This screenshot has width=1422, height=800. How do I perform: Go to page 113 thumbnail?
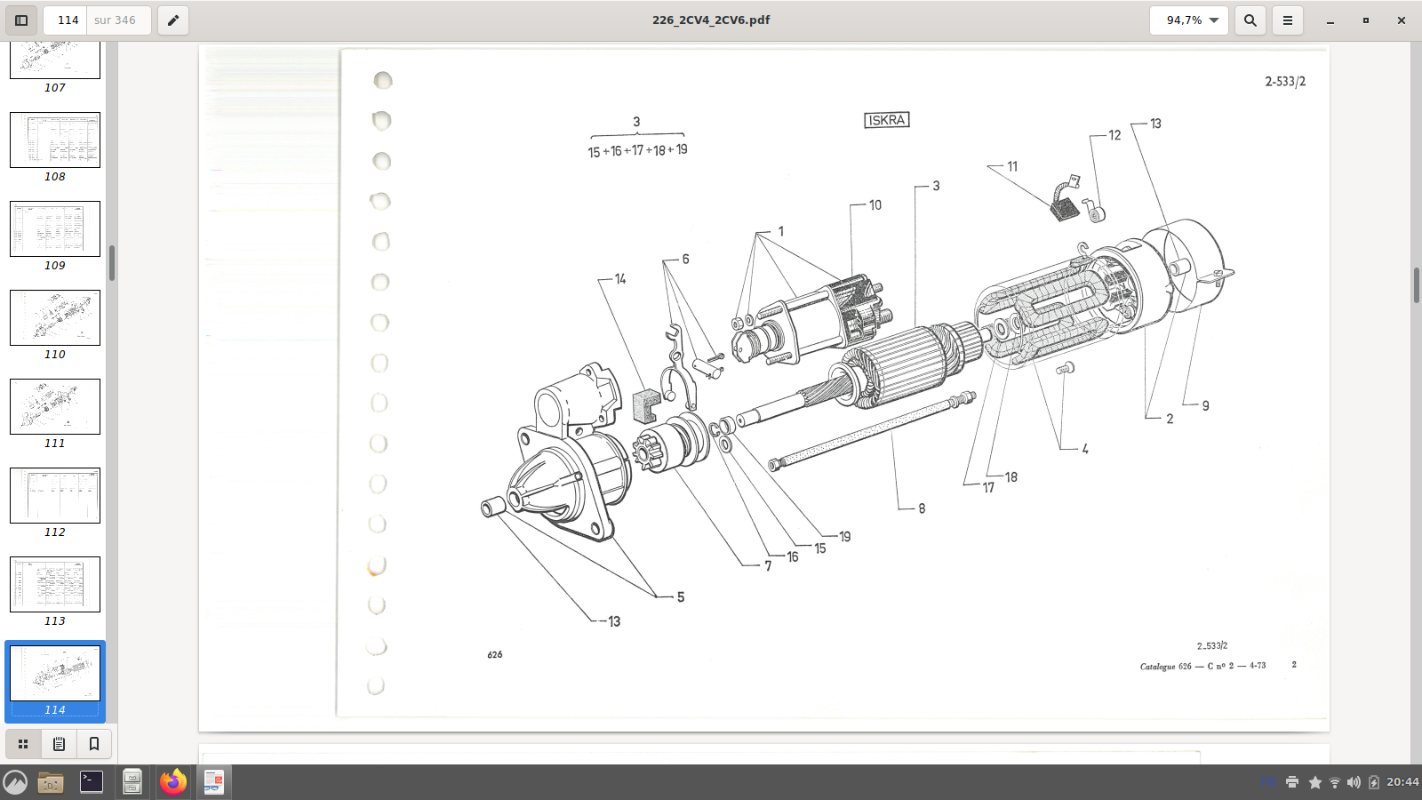(55, 585)
